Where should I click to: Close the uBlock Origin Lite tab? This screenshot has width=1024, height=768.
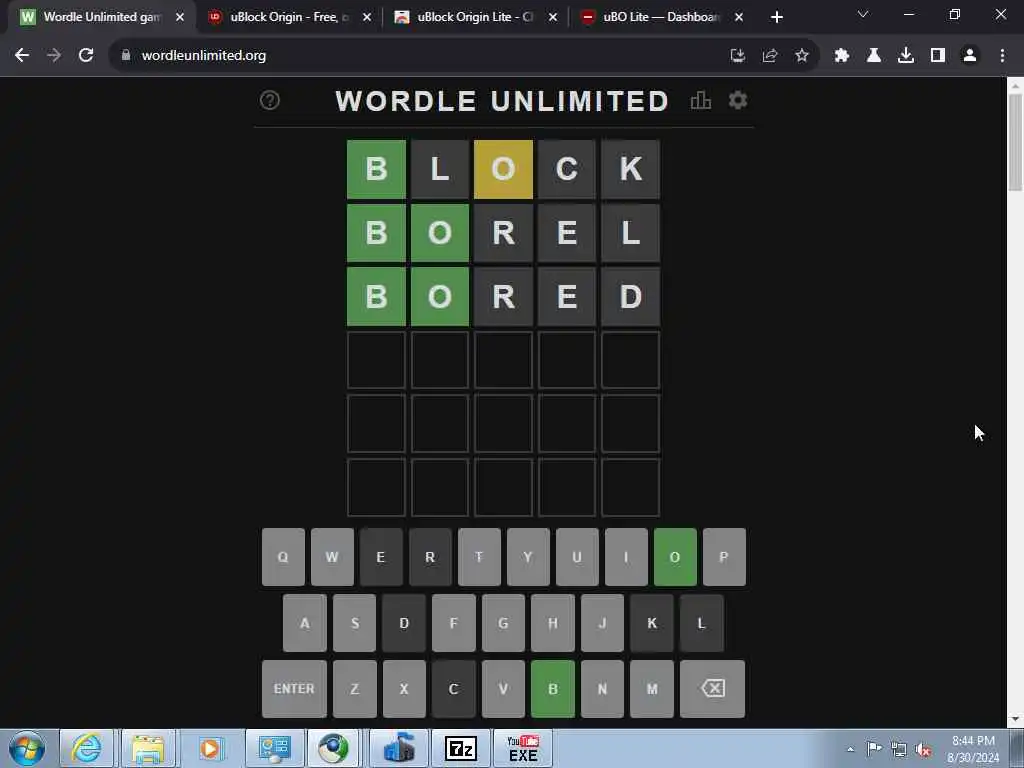pos(552,17)
